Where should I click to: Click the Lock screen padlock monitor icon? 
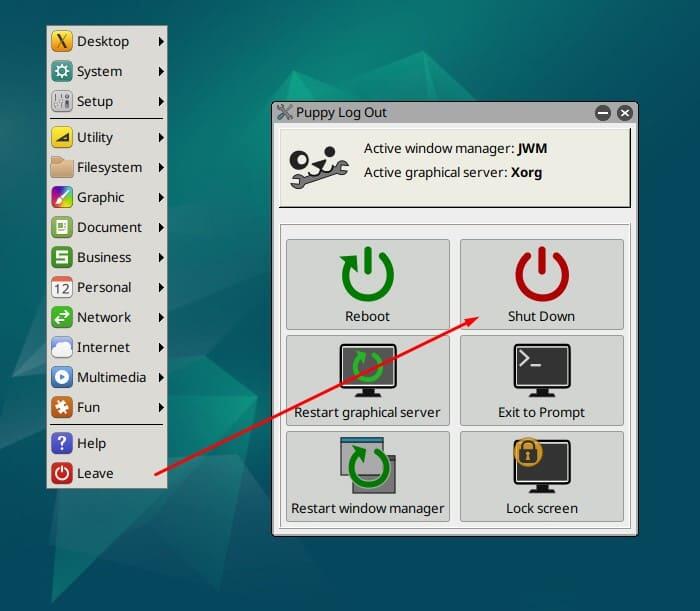pos(542,465)
